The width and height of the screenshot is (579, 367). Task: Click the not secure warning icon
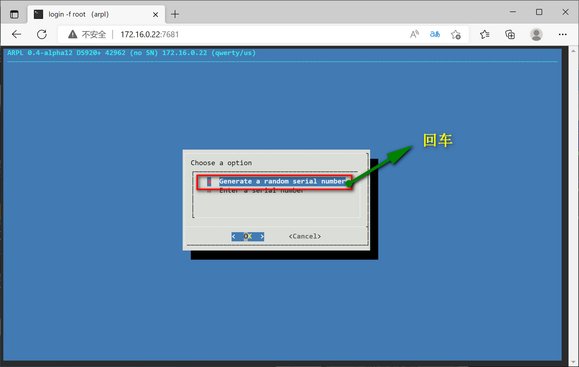[73, 34]
